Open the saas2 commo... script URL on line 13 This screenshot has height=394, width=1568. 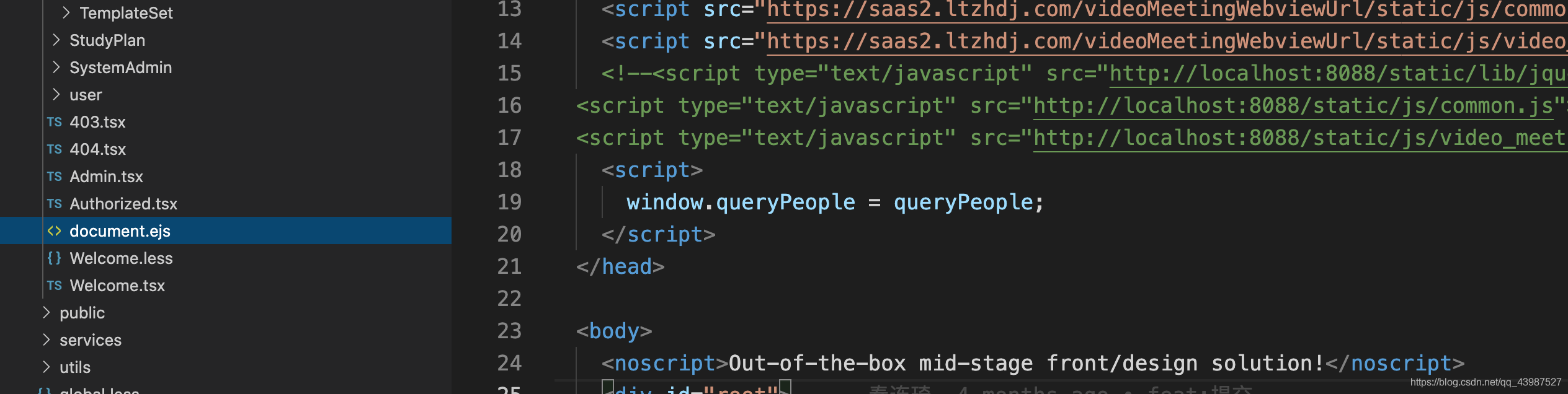tap(1167, 9)
